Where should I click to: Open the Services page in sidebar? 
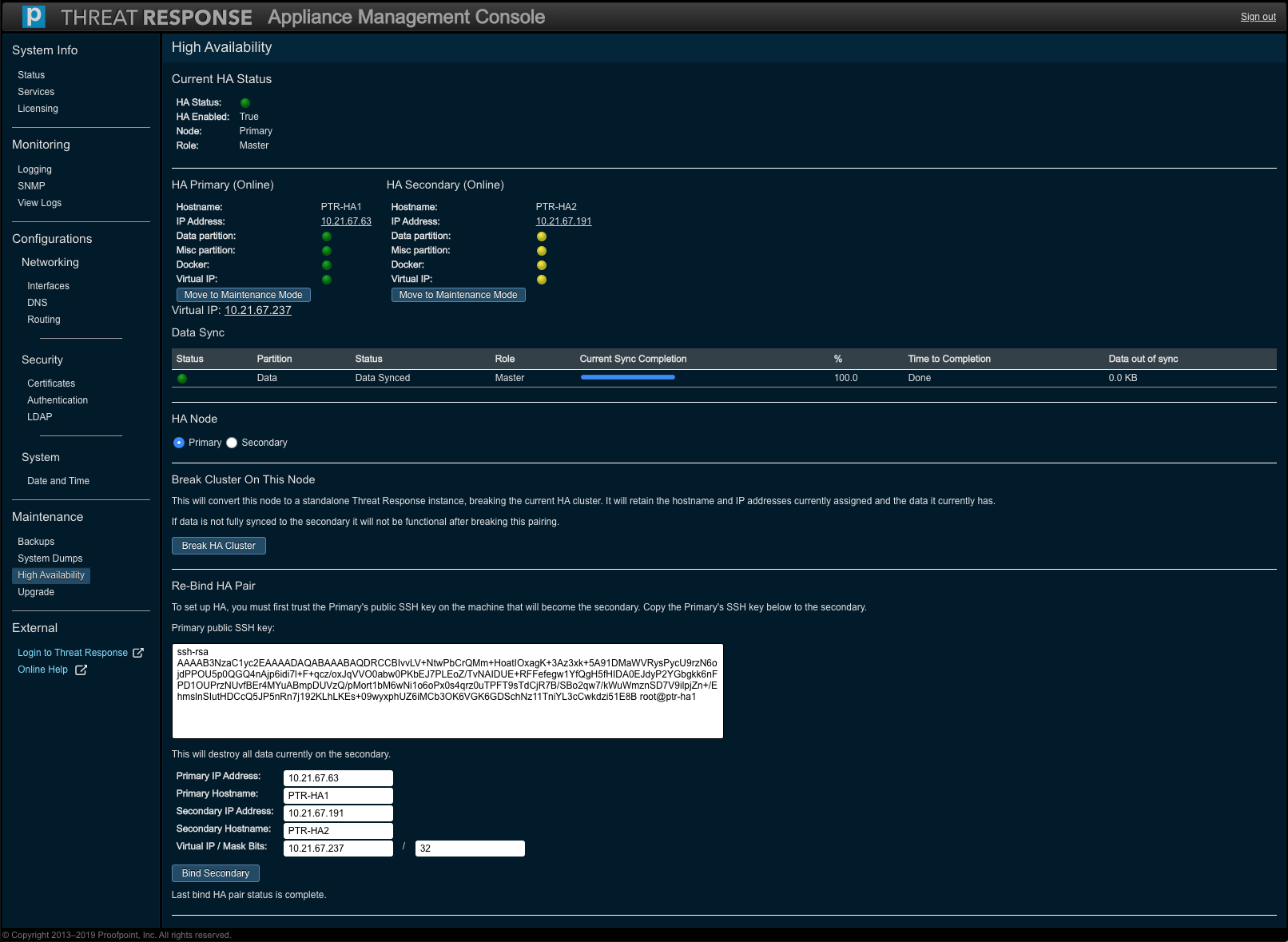(x=36, y=92)
